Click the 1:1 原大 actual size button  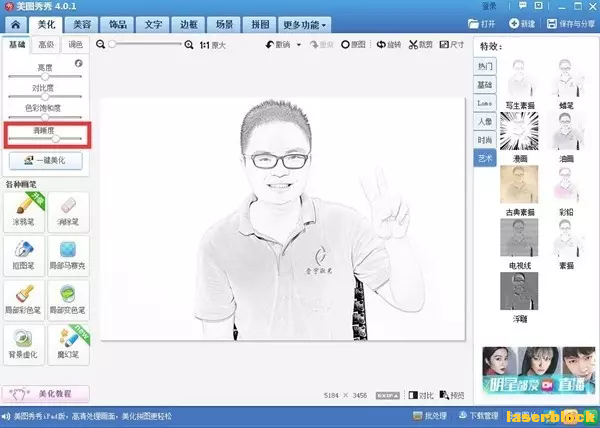pos(213,45)
